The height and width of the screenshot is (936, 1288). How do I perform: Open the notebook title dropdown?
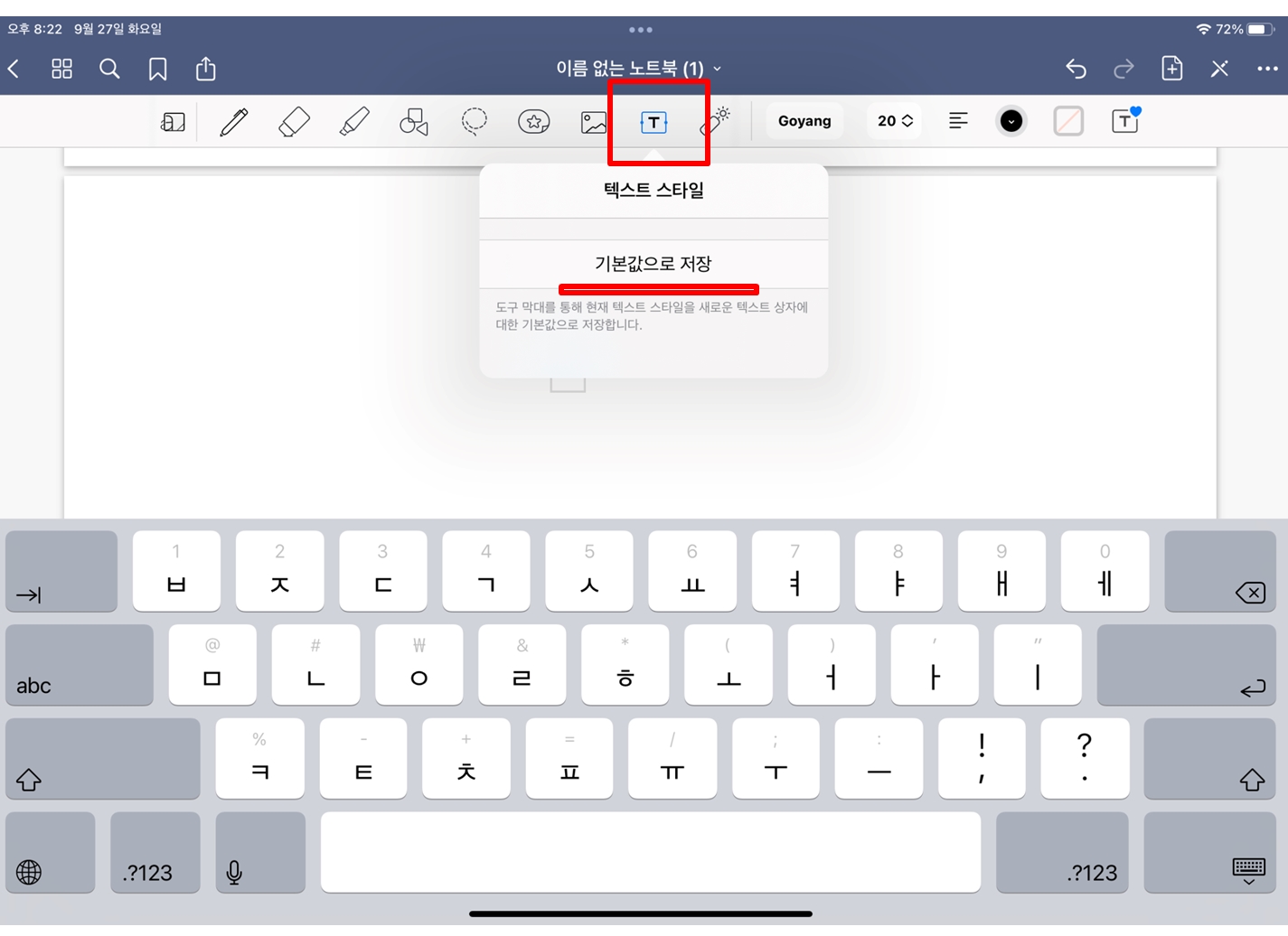point(639,69)
